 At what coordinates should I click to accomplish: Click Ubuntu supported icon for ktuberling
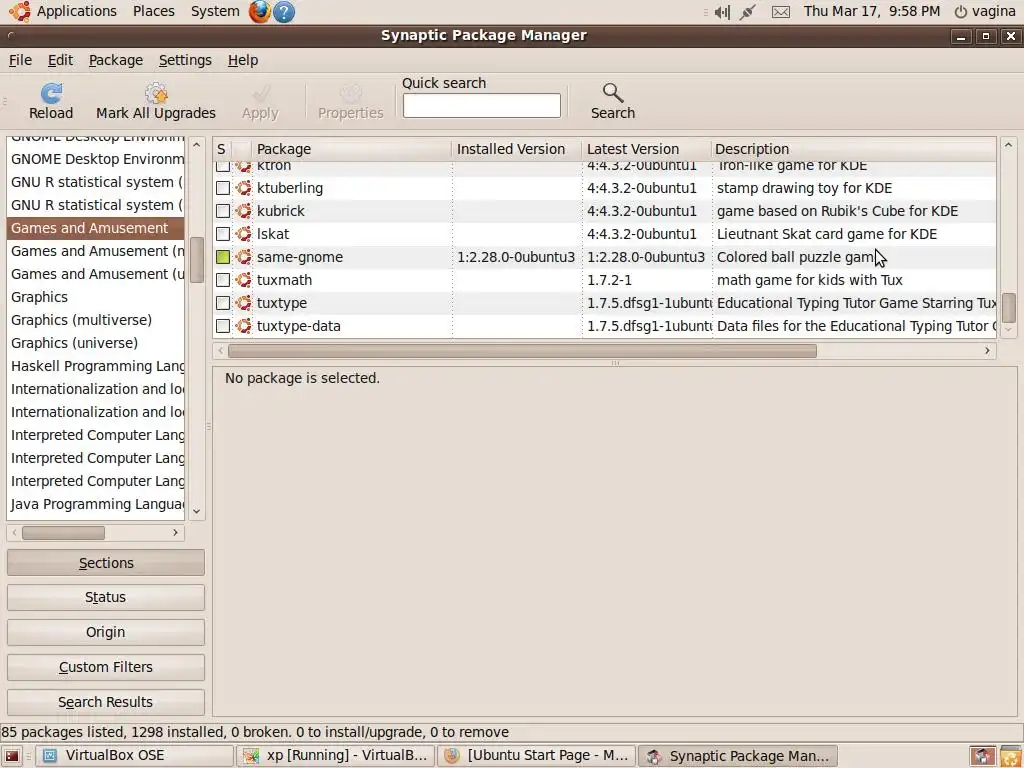[244, 188]
